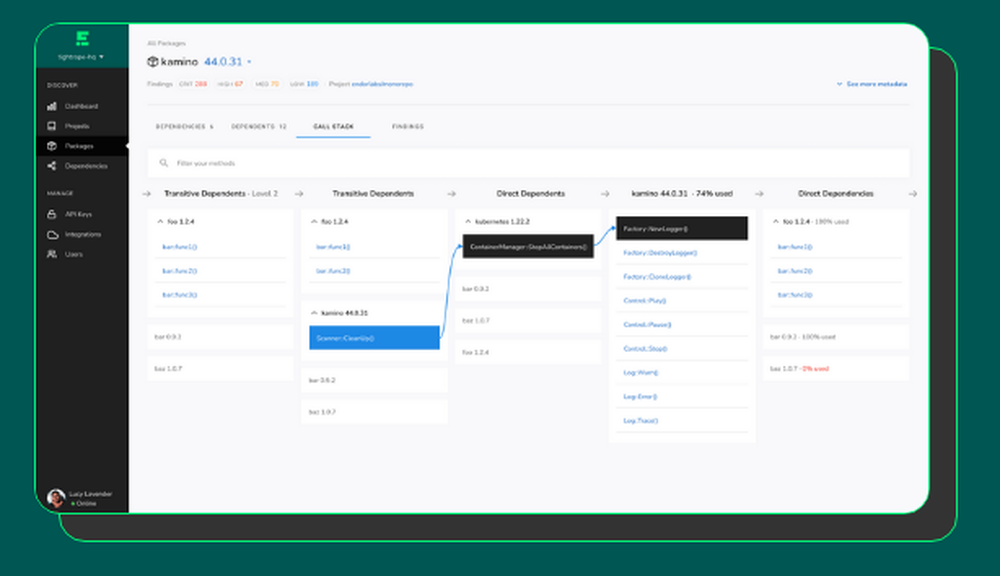Click the medium findings count badge
This screenshot has height=576, width=1000.
coord(267,84)
